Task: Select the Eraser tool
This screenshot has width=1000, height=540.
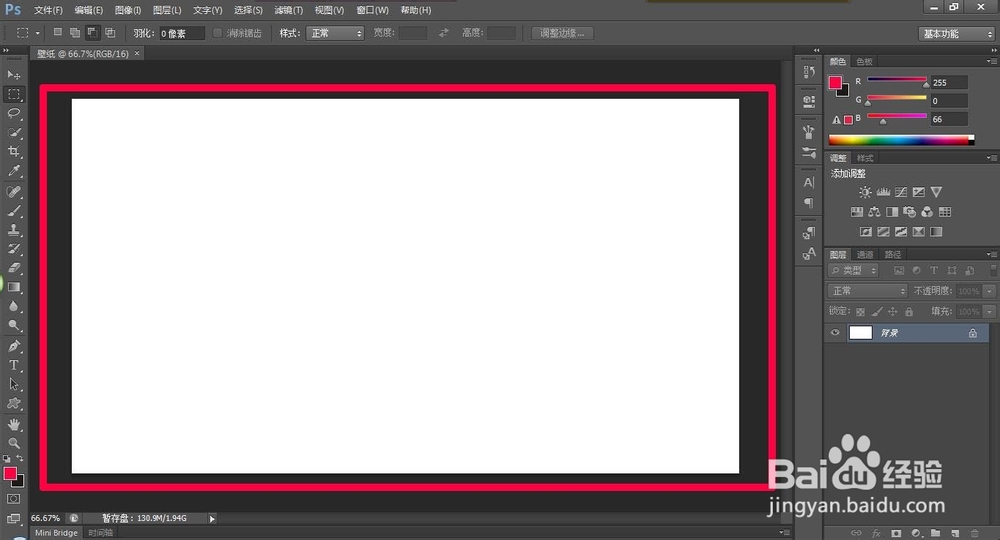Action: [13, 268]
